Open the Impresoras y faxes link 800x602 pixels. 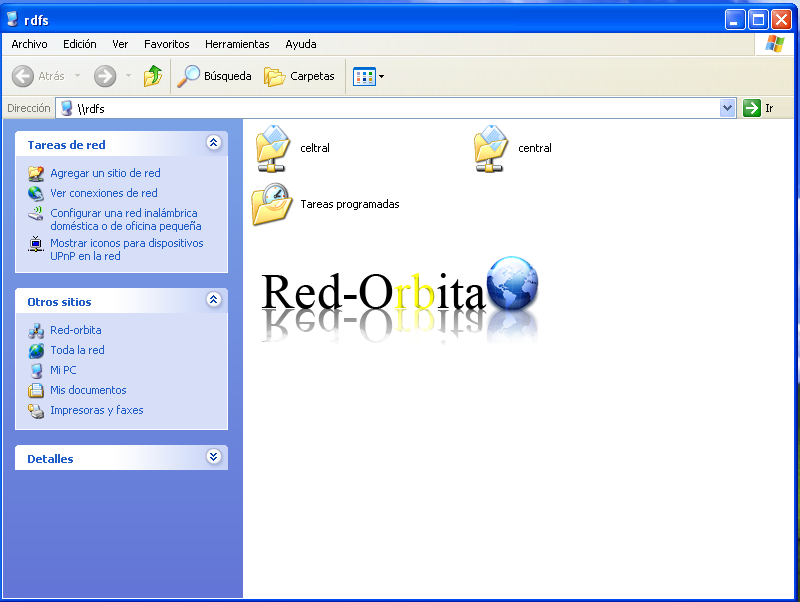[x=96, y=410]
